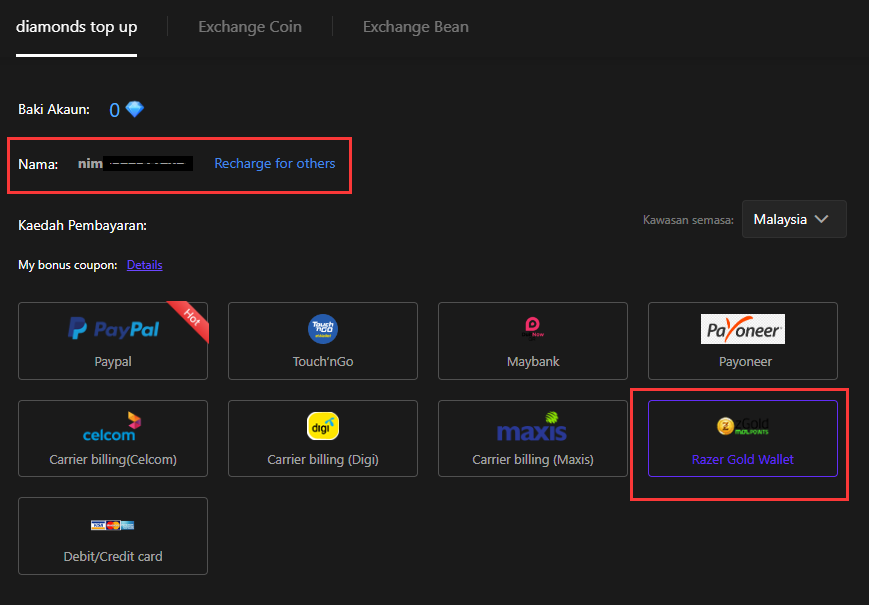Switch to the Exchange Coin tab

250,27
